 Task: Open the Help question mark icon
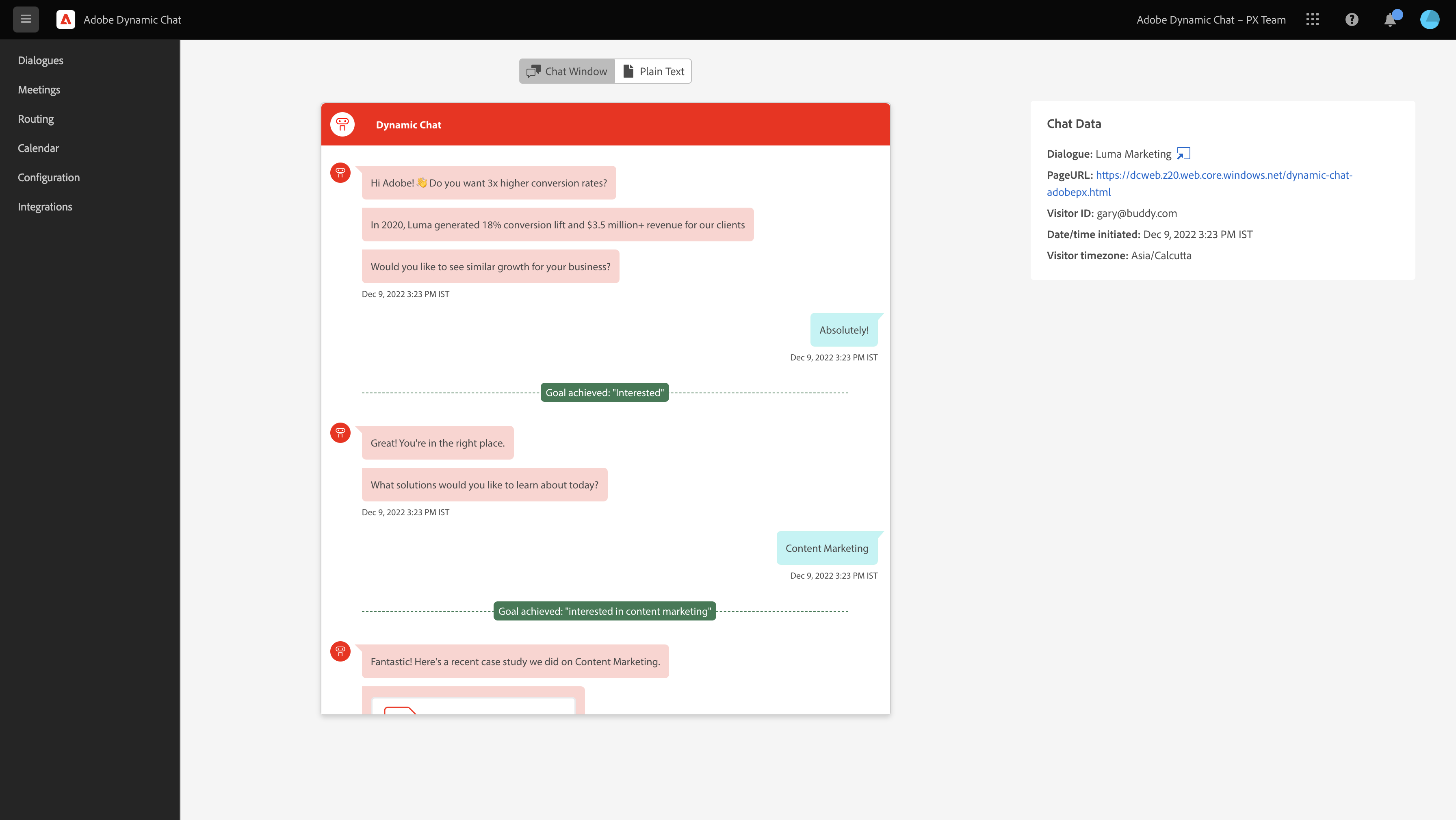coord(1352,19)
